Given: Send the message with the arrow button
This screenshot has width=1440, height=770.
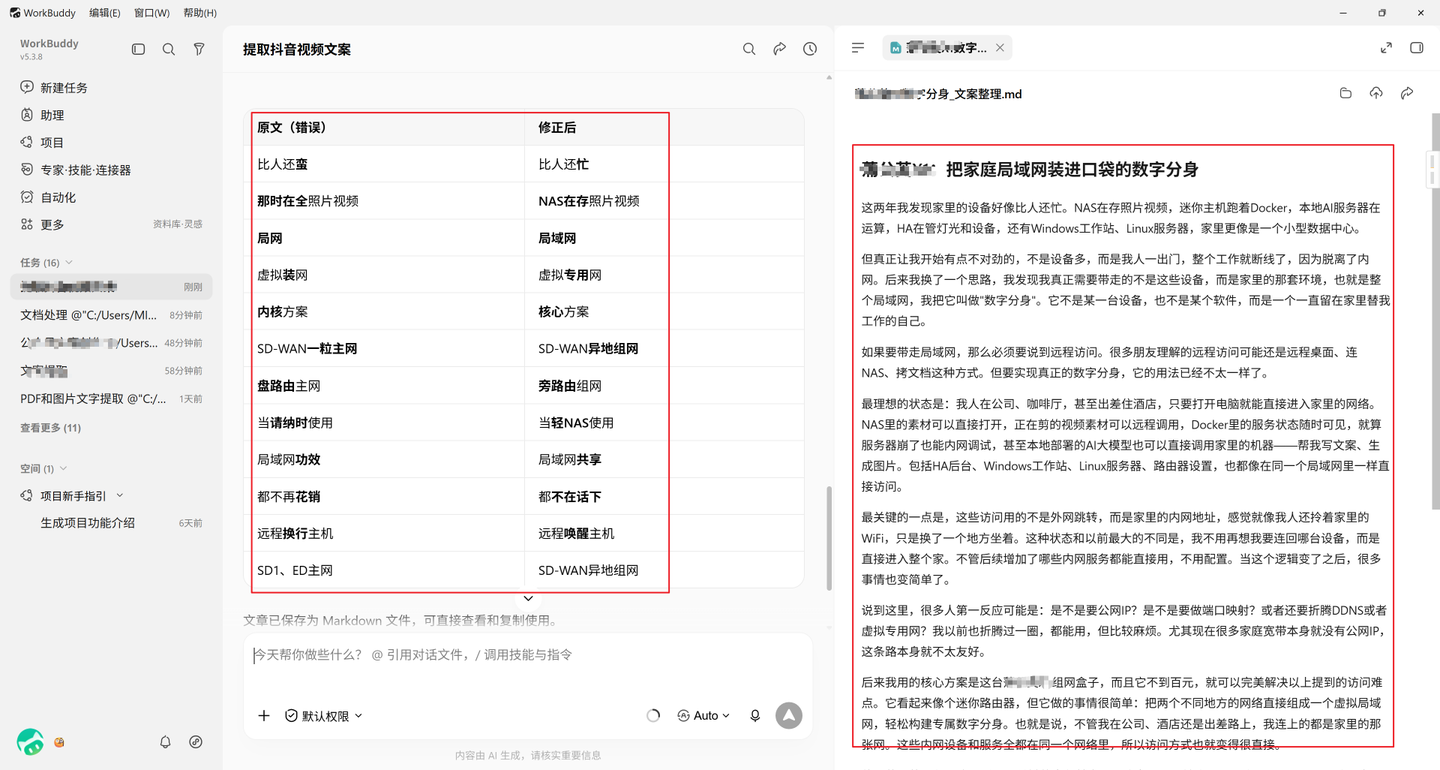Looking at the screenshot, I should (x=789, y=715).
